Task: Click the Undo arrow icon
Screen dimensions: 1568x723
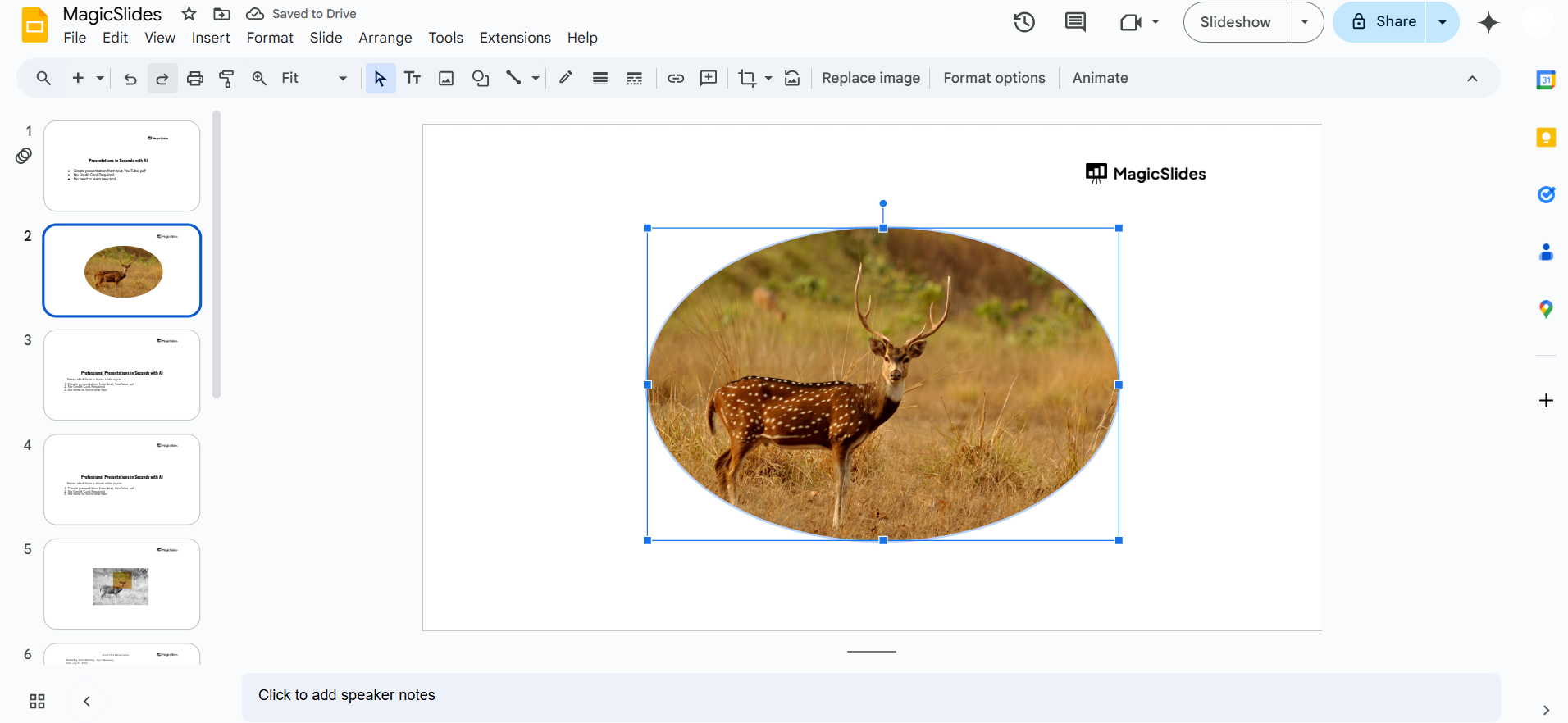Action: click(130, 79)
